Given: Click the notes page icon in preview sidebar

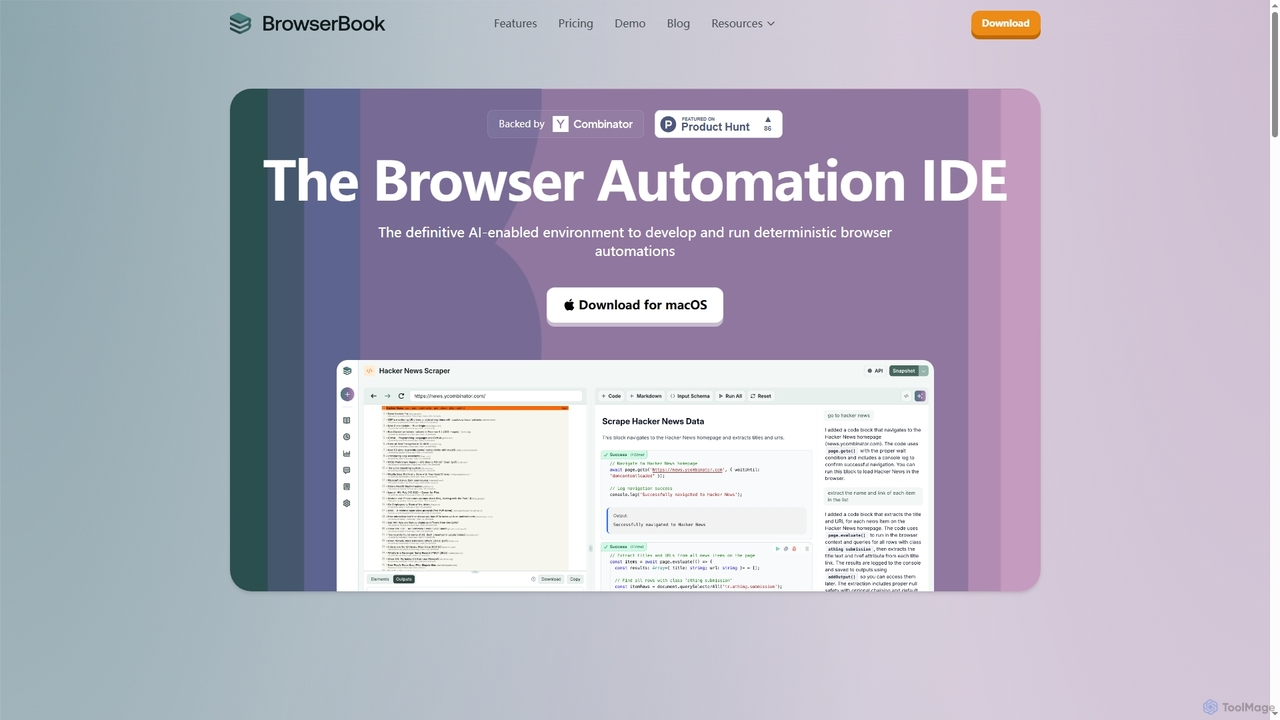Looking at the screenshot, I should point(347,487).
